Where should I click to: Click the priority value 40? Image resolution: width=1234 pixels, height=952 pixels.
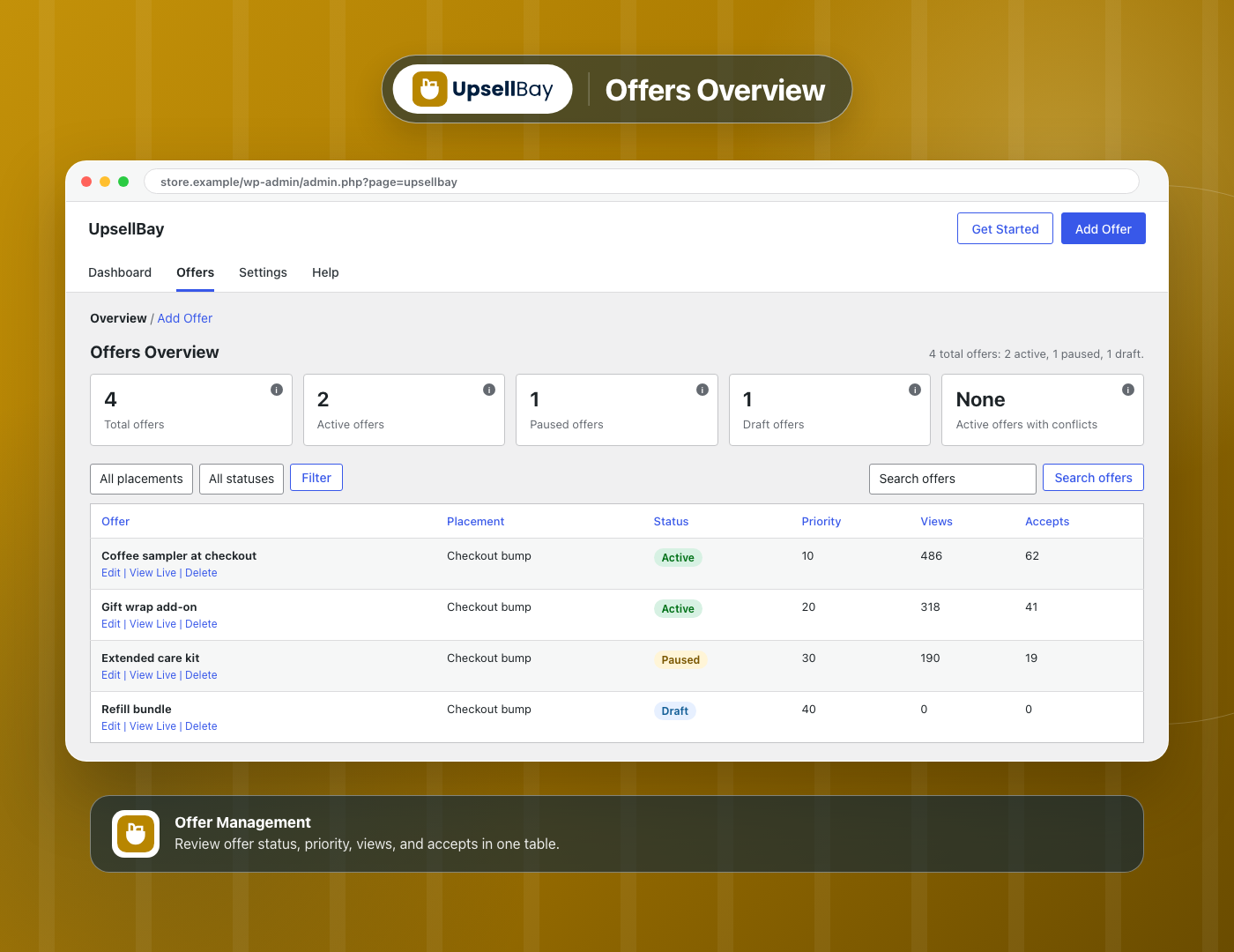coord(808,710)
